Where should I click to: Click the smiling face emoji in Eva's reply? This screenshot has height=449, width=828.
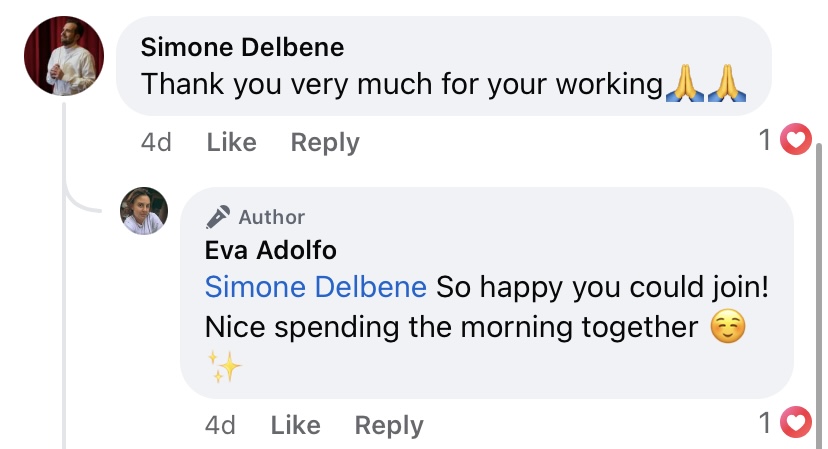[728, 327]
